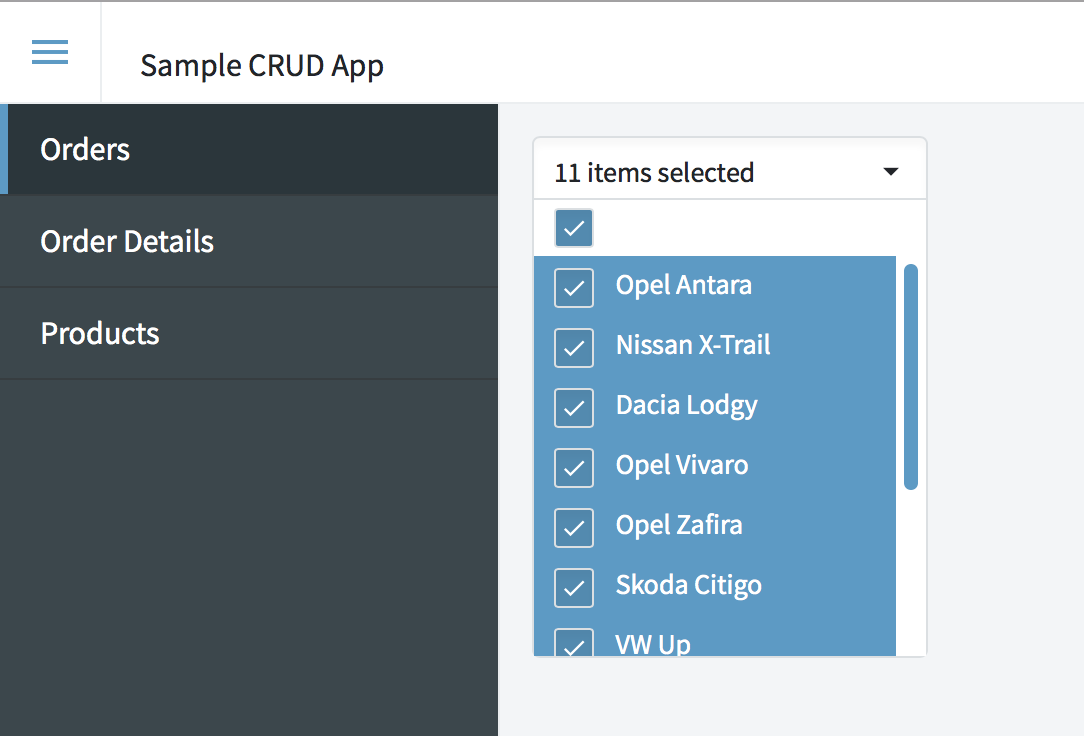Screen dimensions: 1084x736
Task: Navigate to the Orders section
Action: coord(85,149)
